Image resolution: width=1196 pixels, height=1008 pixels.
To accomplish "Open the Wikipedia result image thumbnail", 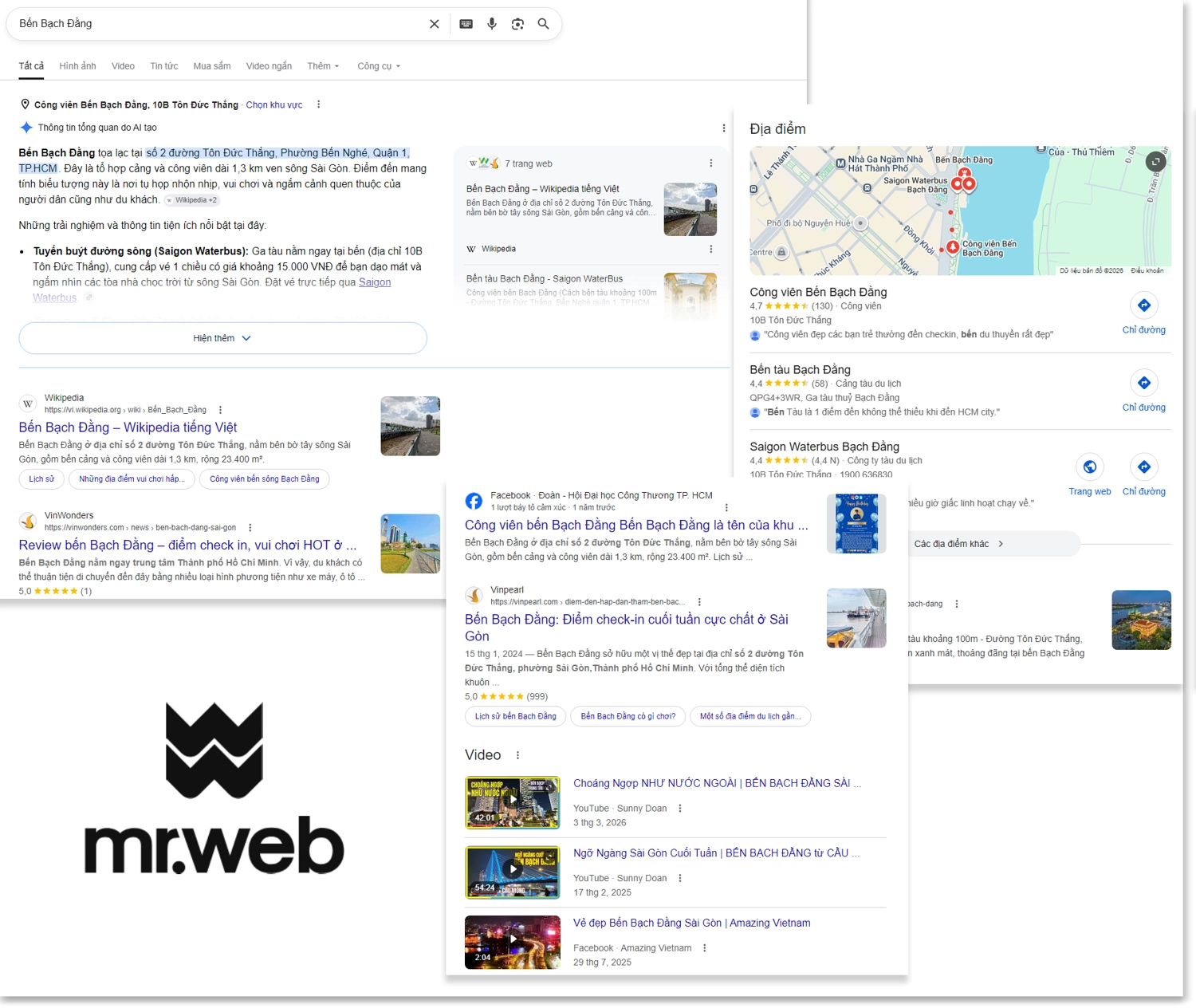I will [411, 426].
